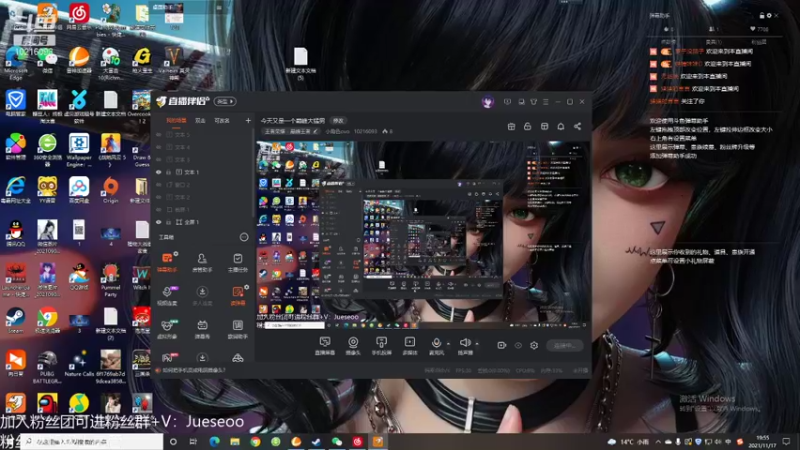Image resolution: width=800 pixels, height=450 pixels.
Task: Open the user avatar in the title bar
Action: (x=487, y=102)
